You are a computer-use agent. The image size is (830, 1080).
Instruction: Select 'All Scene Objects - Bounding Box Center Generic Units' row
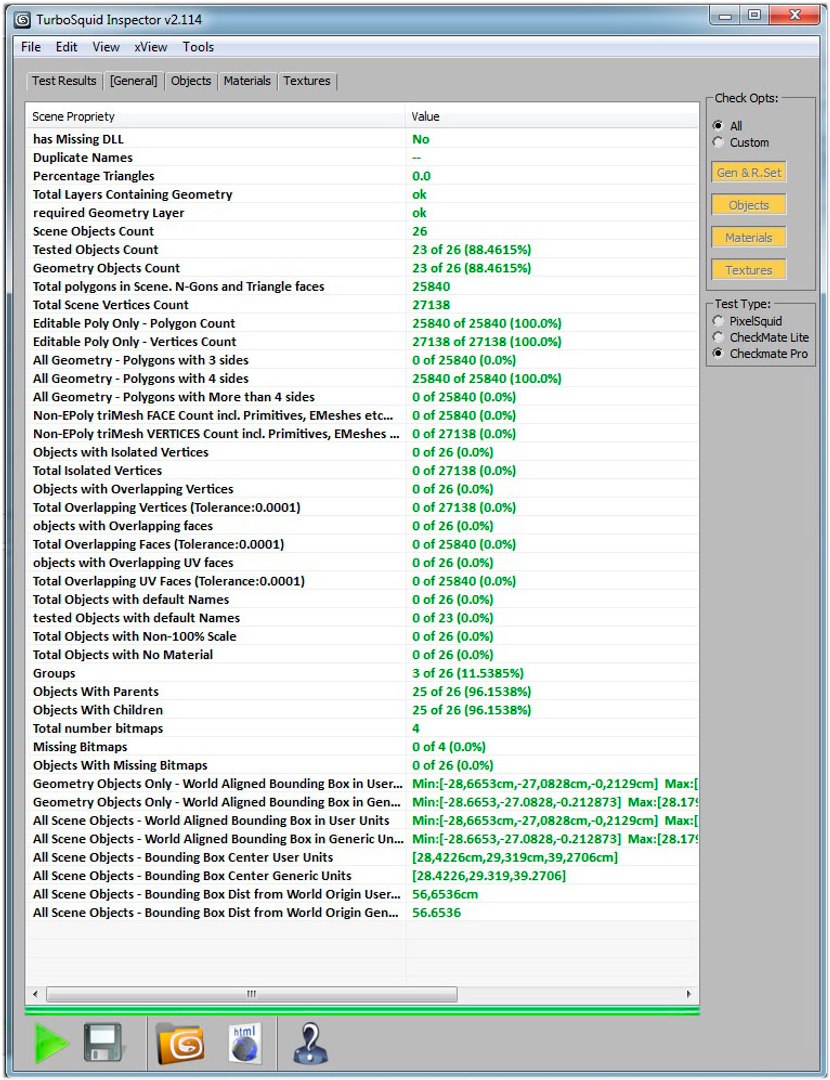(x=362, y=875)
